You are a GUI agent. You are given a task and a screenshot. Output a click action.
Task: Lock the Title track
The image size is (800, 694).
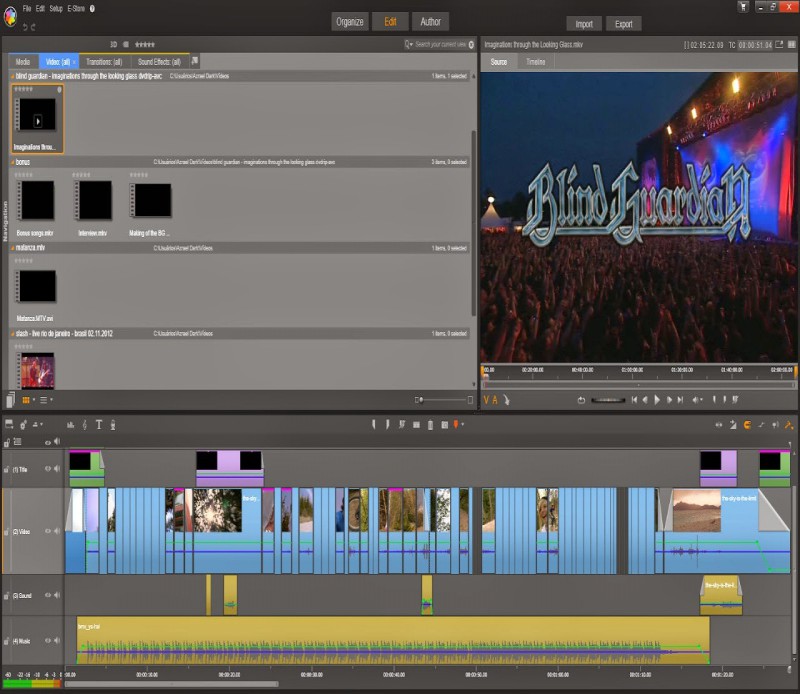click(x=7, y=469)
